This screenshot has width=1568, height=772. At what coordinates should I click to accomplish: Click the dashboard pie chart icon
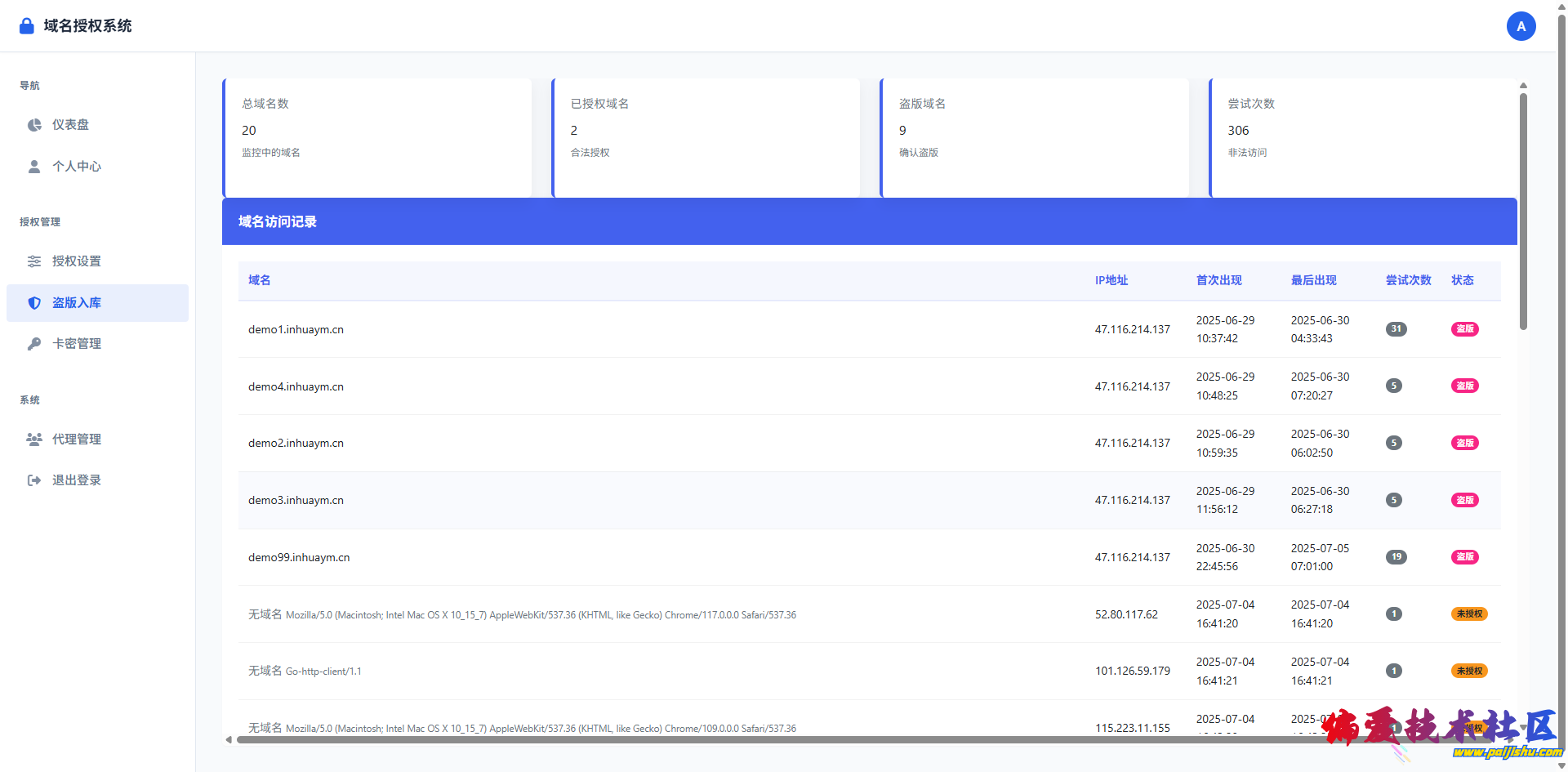coord(34,125)
